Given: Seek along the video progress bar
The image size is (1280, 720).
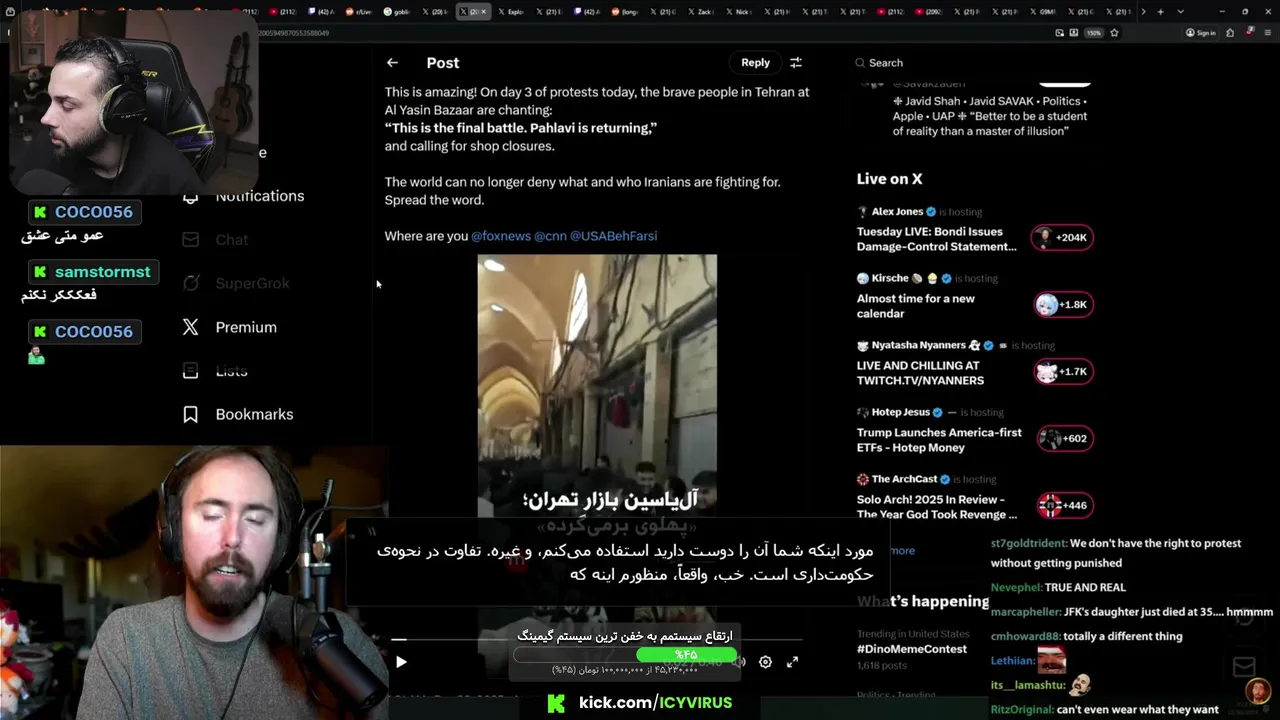Looking at the screenshot, I should 597,639.
